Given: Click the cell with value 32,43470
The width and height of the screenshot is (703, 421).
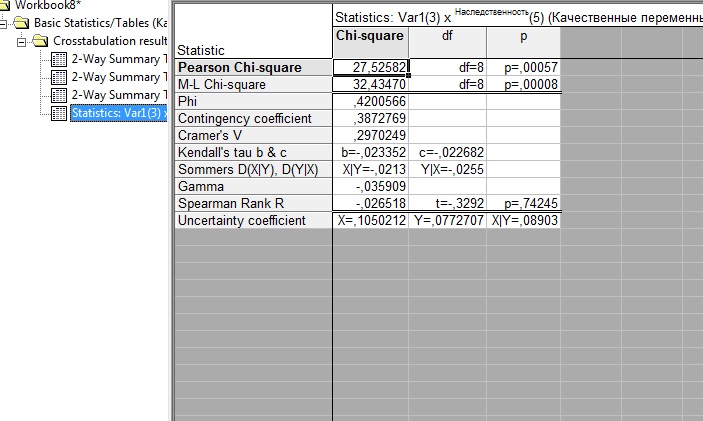Looking at the screenshot, I should coord(371,84).
